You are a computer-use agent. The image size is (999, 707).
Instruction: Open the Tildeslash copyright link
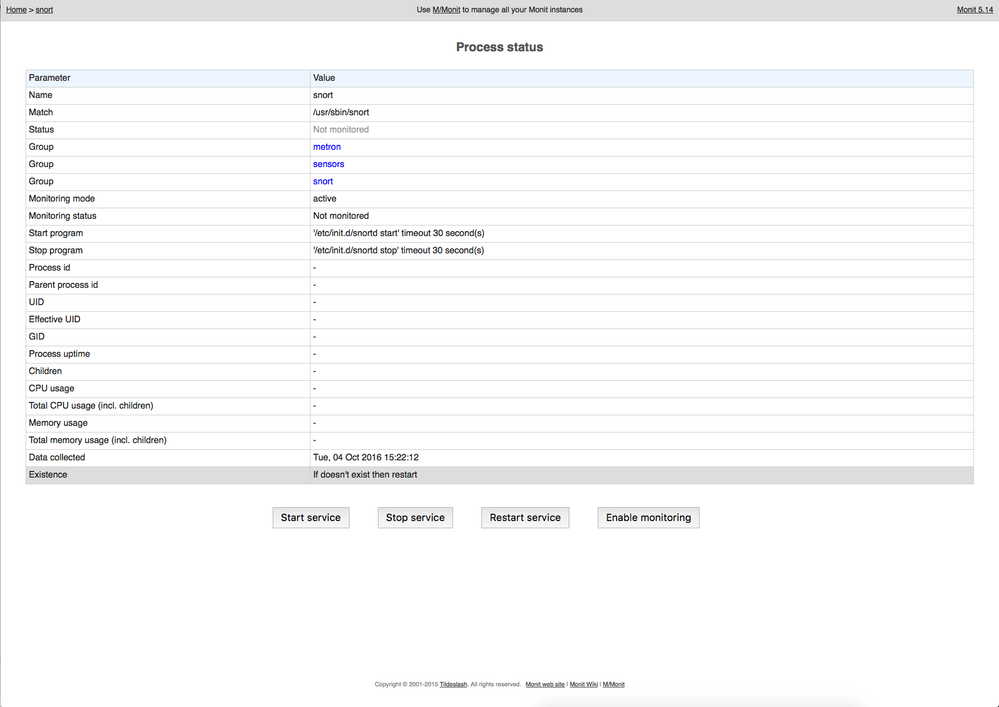[x=454, y=684]
